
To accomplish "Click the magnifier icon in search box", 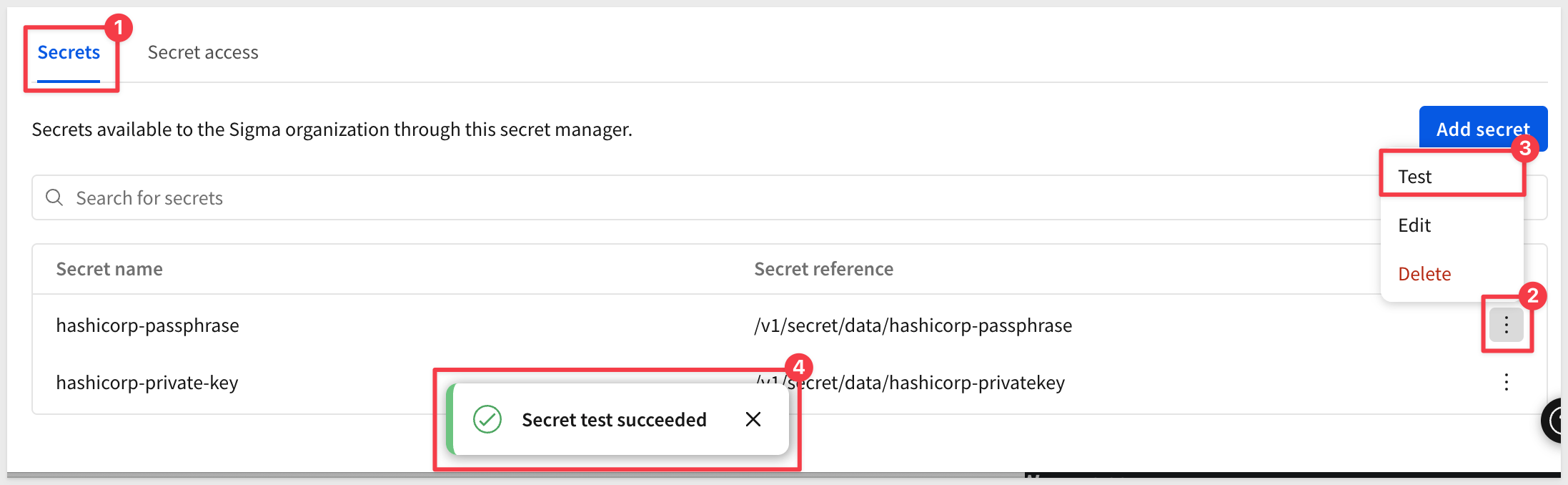I will tap(54, 197).
